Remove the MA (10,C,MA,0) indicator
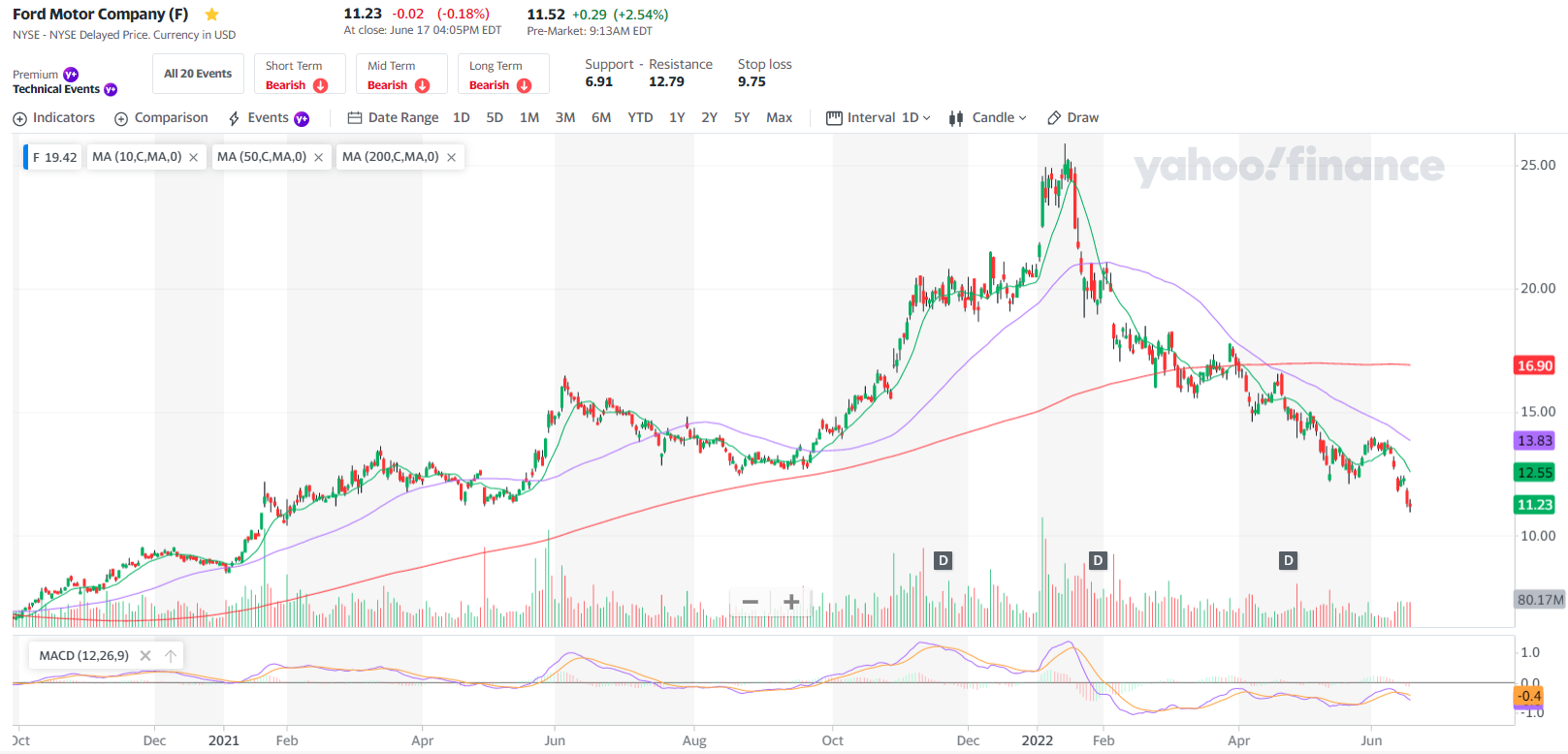This screenshot has width=1568, height=754. coord(194,157)
